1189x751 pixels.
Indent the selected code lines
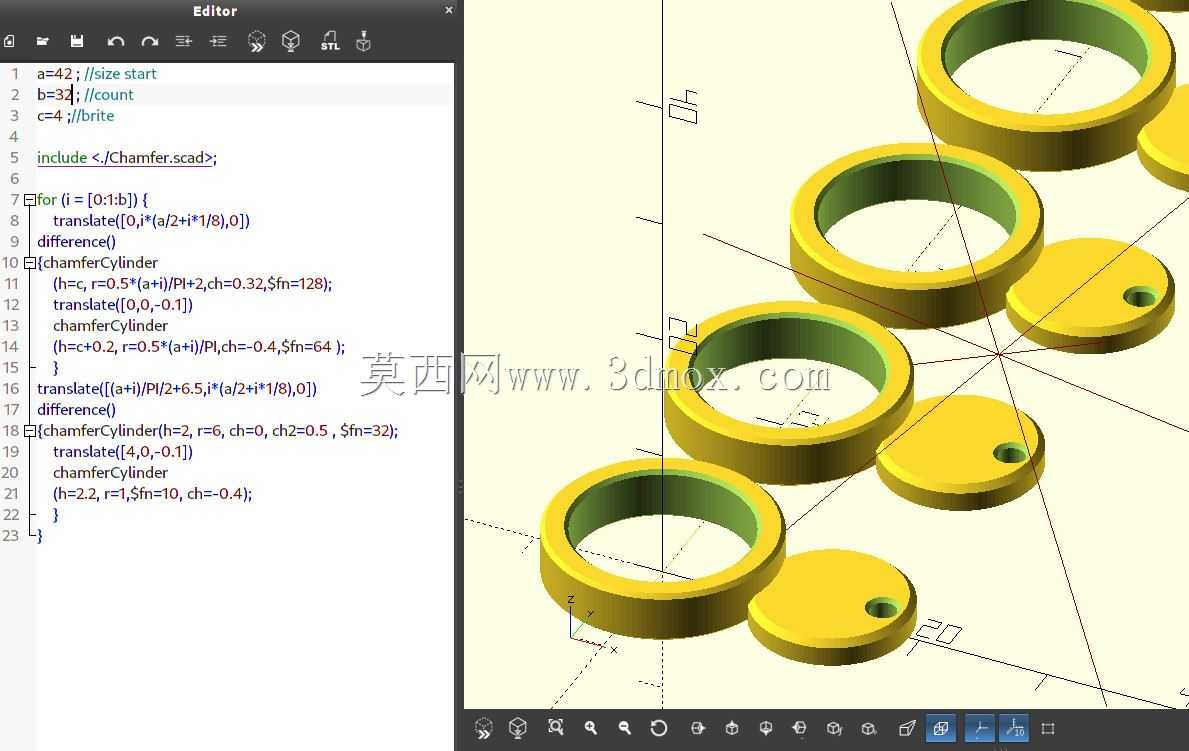coord(218,41)
